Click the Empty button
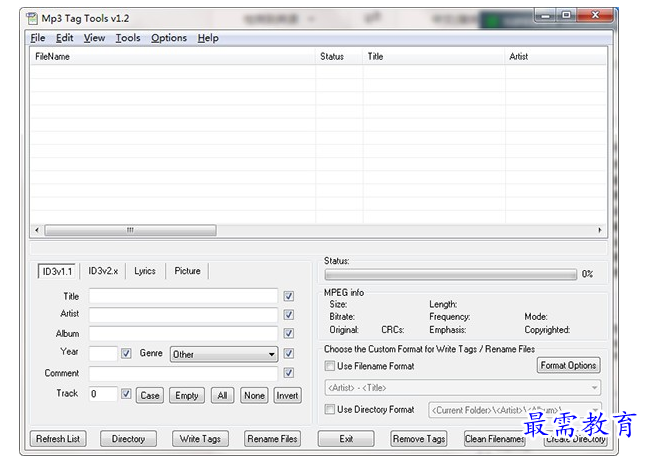Image resolution: width=645 pixels, height=456 pixels. coord(187,396)
